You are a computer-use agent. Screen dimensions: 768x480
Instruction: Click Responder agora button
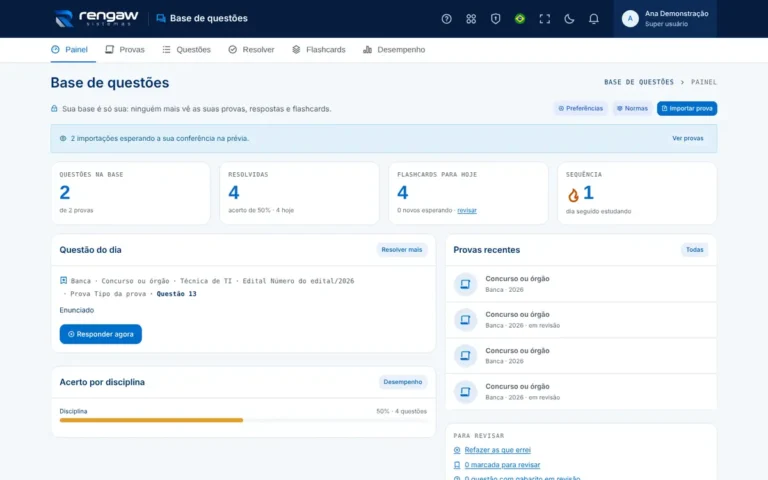click(x=100, y=334)
